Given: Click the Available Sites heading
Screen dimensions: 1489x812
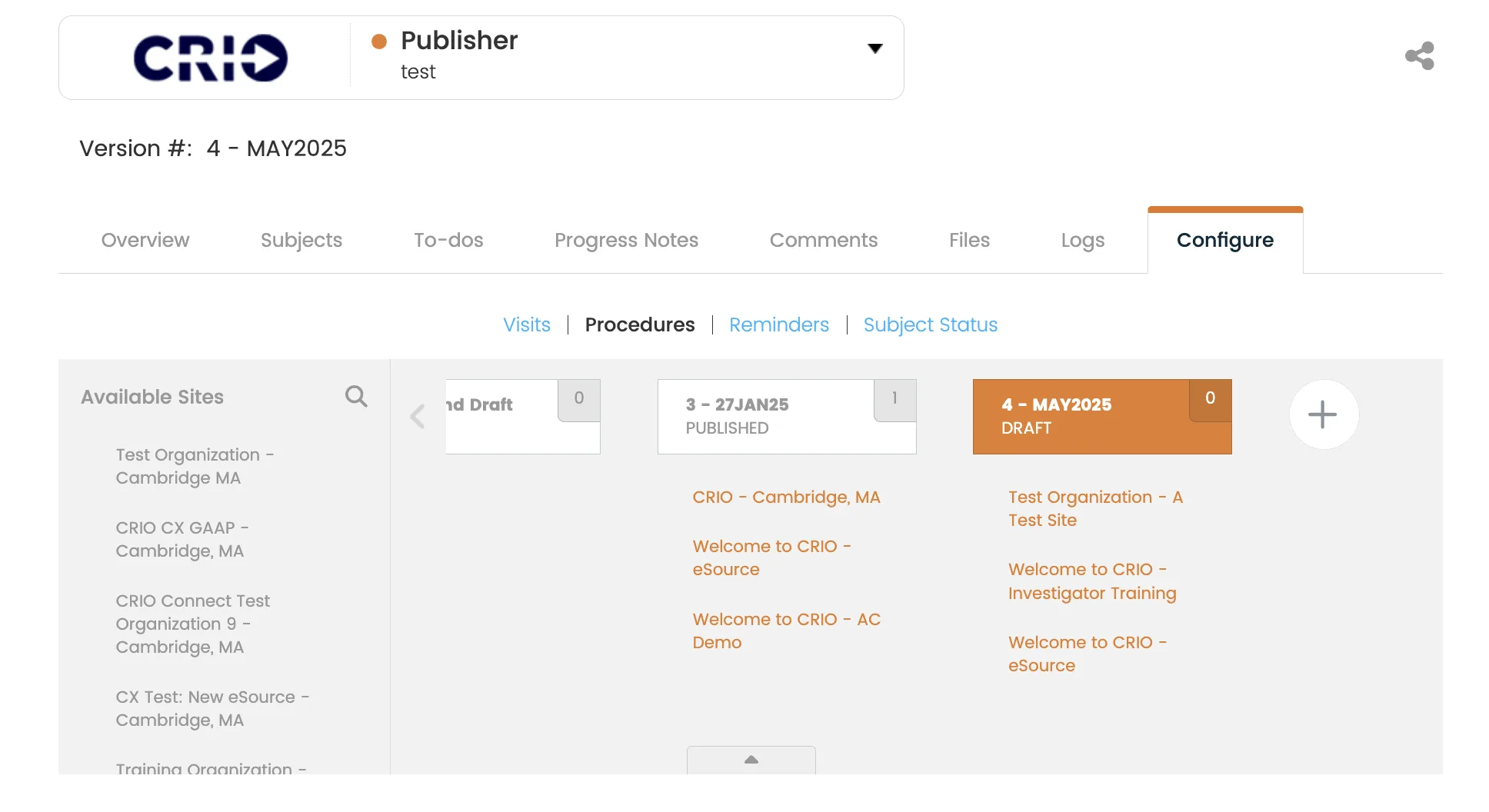Looking at the screenshot, I should tap(152, 397).
